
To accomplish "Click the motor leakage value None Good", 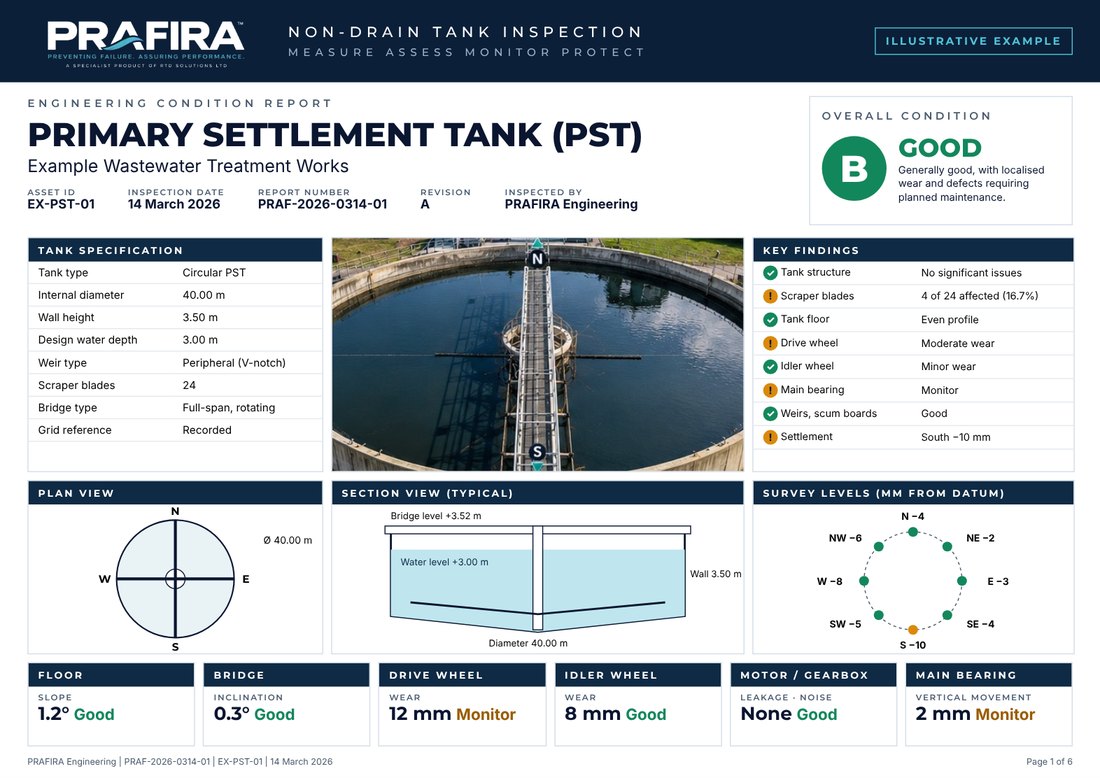I will point(789,714).
